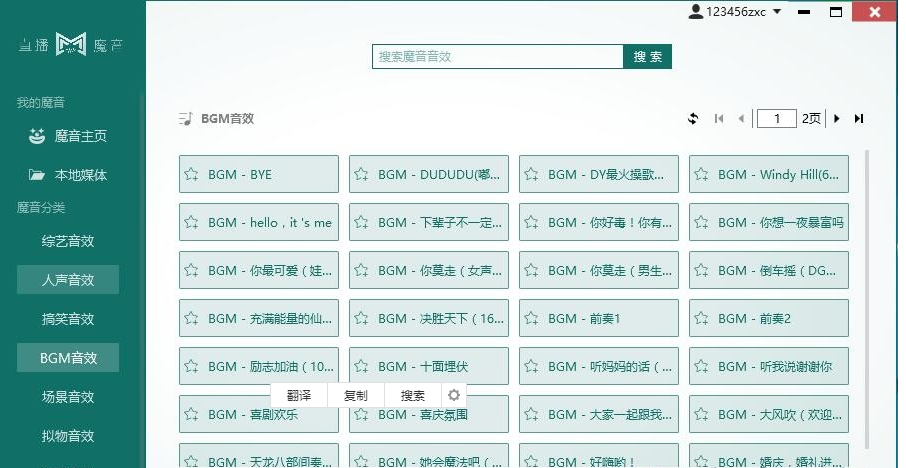Toggle star on BGM - 前奏1
Screen dimensions: 906x468
[x=532, y=319]
